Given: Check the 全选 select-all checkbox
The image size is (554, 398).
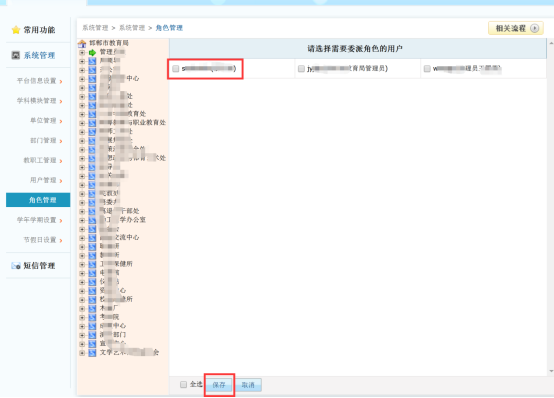Looking at the screenshot, I should (x=183, y=385).
